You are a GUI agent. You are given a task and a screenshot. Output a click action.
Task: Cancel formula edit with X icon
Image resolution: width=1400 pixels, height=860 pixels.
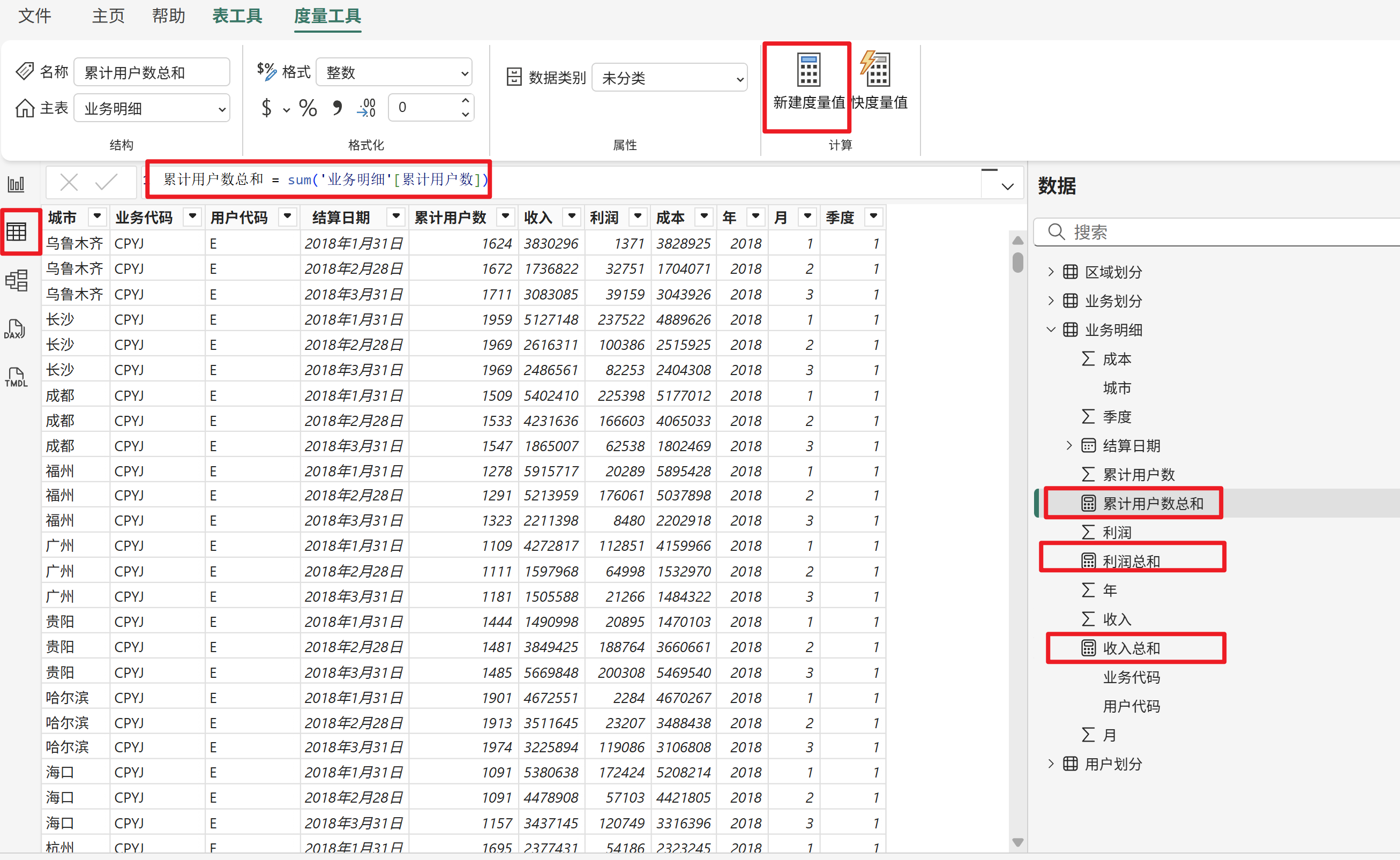click(69, 182)
